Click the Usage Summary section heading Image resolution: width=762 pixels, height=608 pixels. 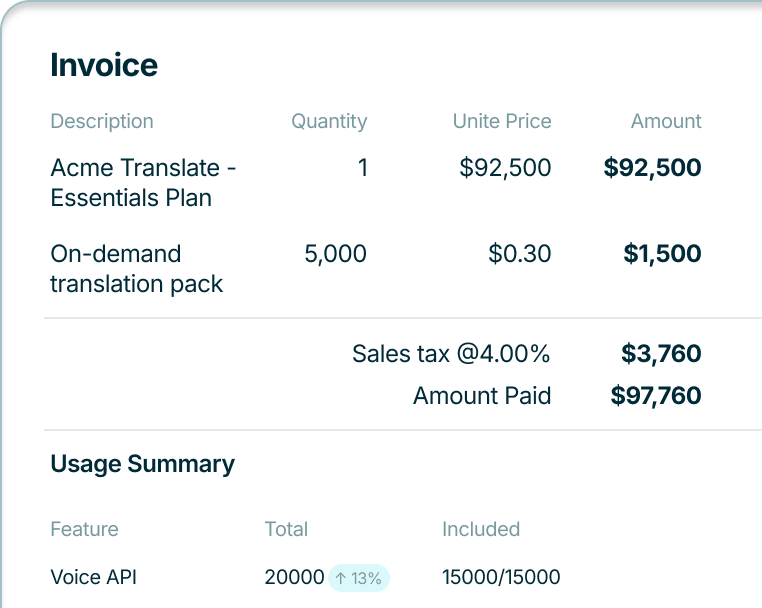point(142,464)
